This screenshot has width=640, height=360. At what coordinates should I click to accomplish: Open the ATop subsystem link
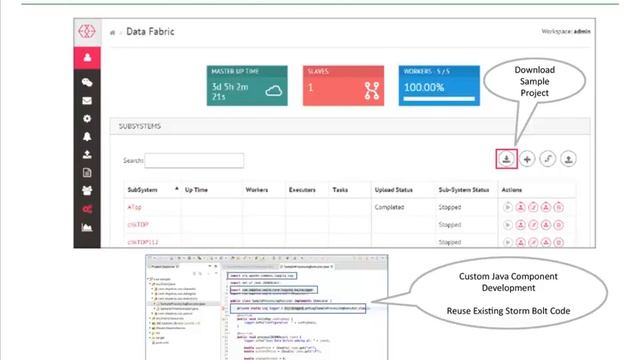click(134, 207)
